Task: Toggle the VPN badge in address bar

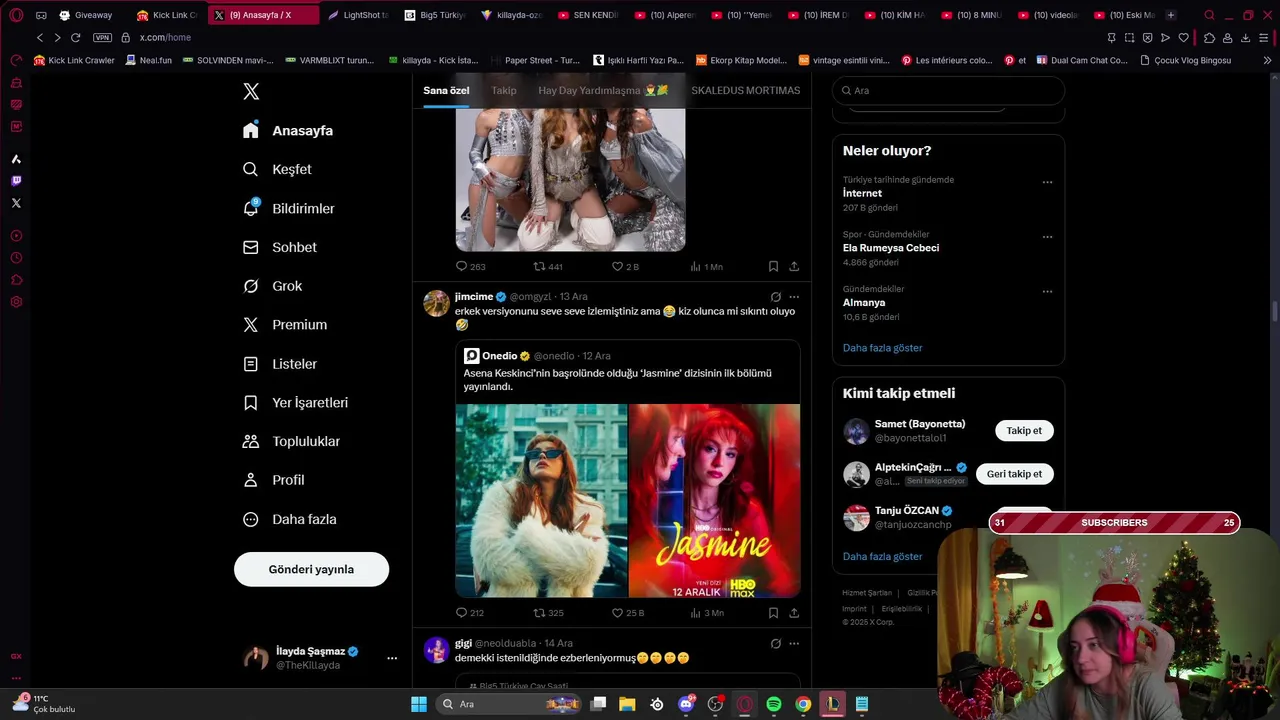Action: pos(102,37)
